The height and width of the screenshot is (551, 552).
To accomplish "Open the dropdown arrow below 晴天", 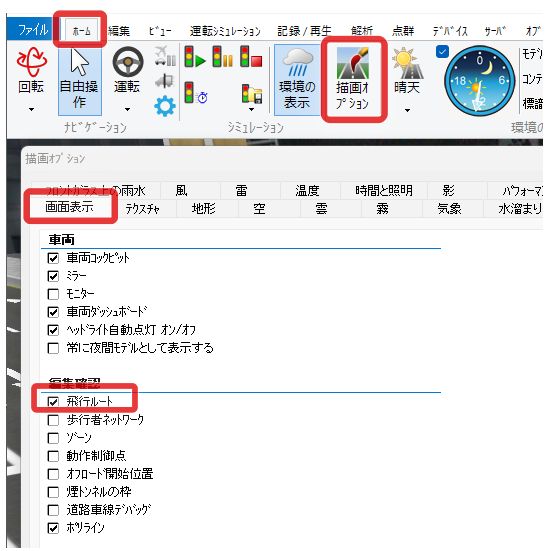I will [x=407, y=110].
